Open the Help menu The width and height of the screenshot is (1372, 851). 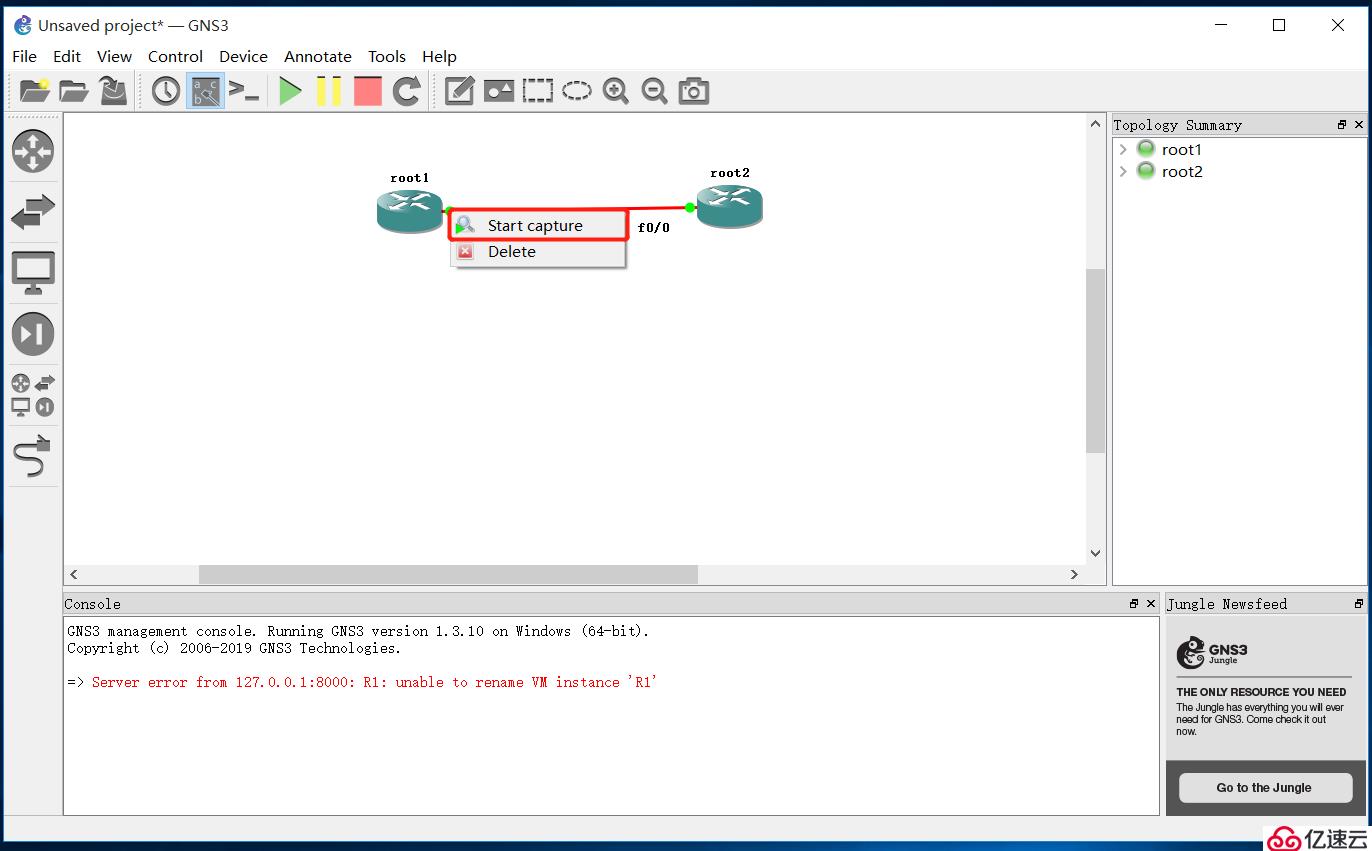pos(439,56)
